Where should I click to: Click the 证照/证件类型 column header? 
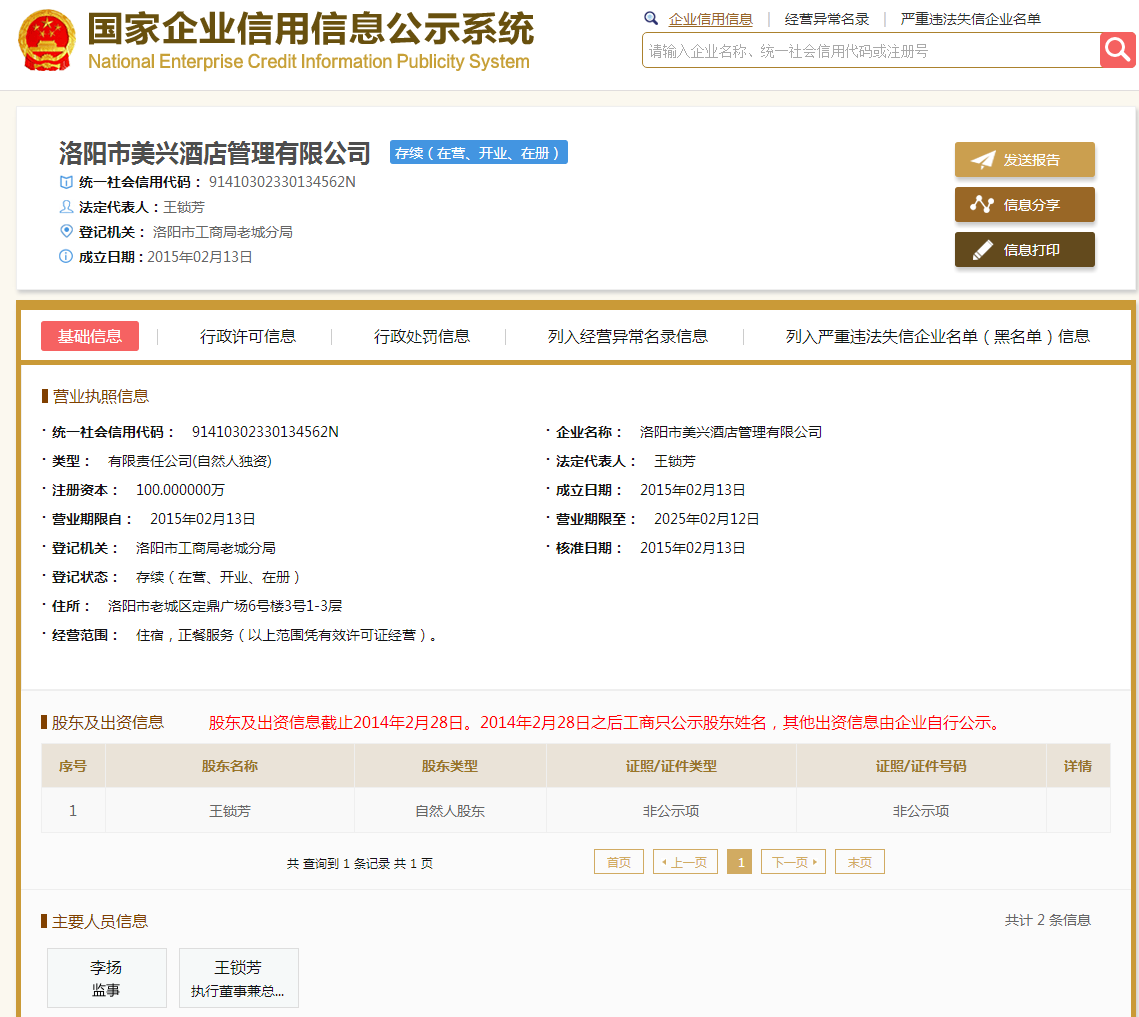pyautogui.click(x=671, y=766)
